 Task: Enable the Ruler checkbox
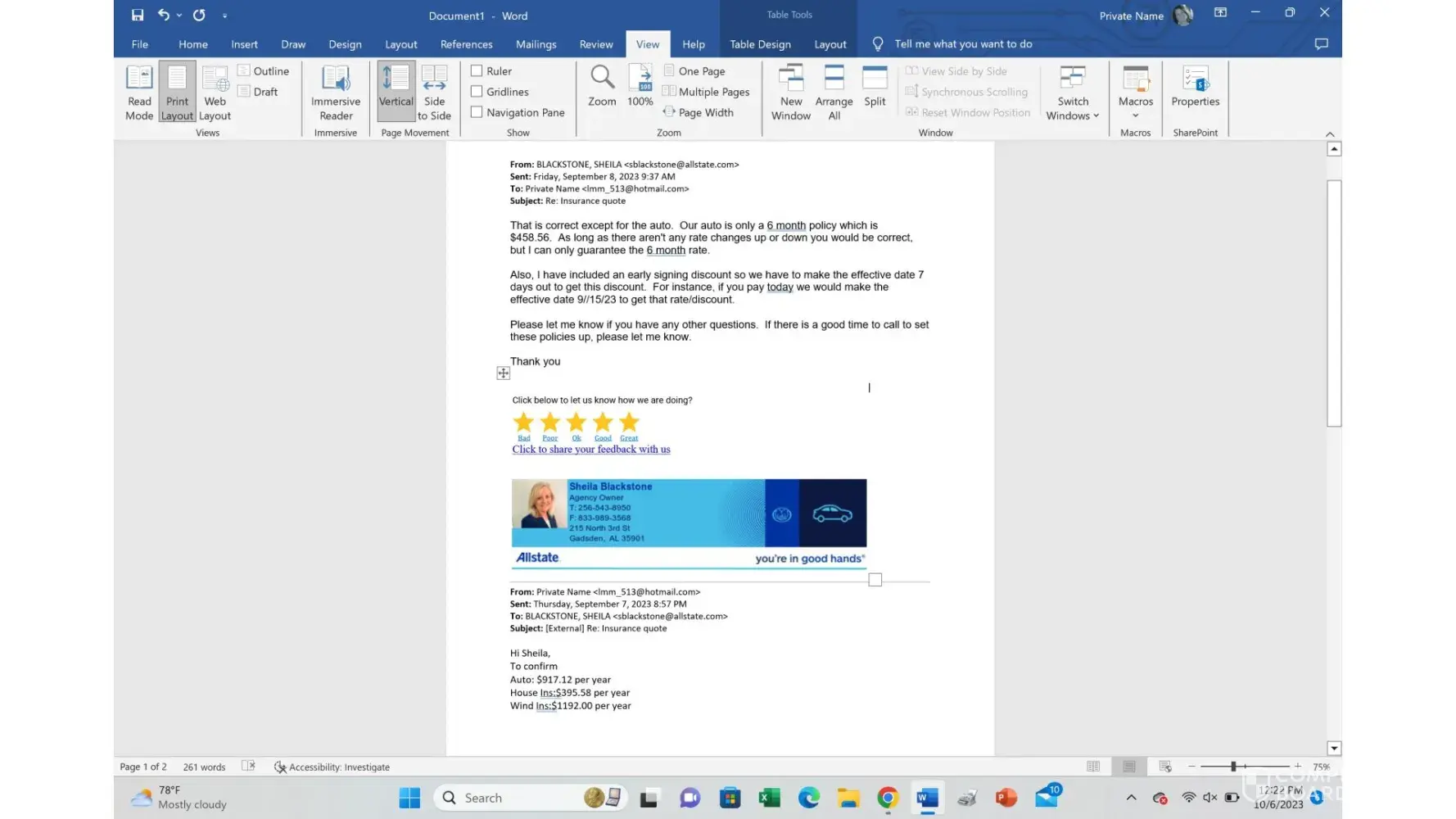[477, 71]
